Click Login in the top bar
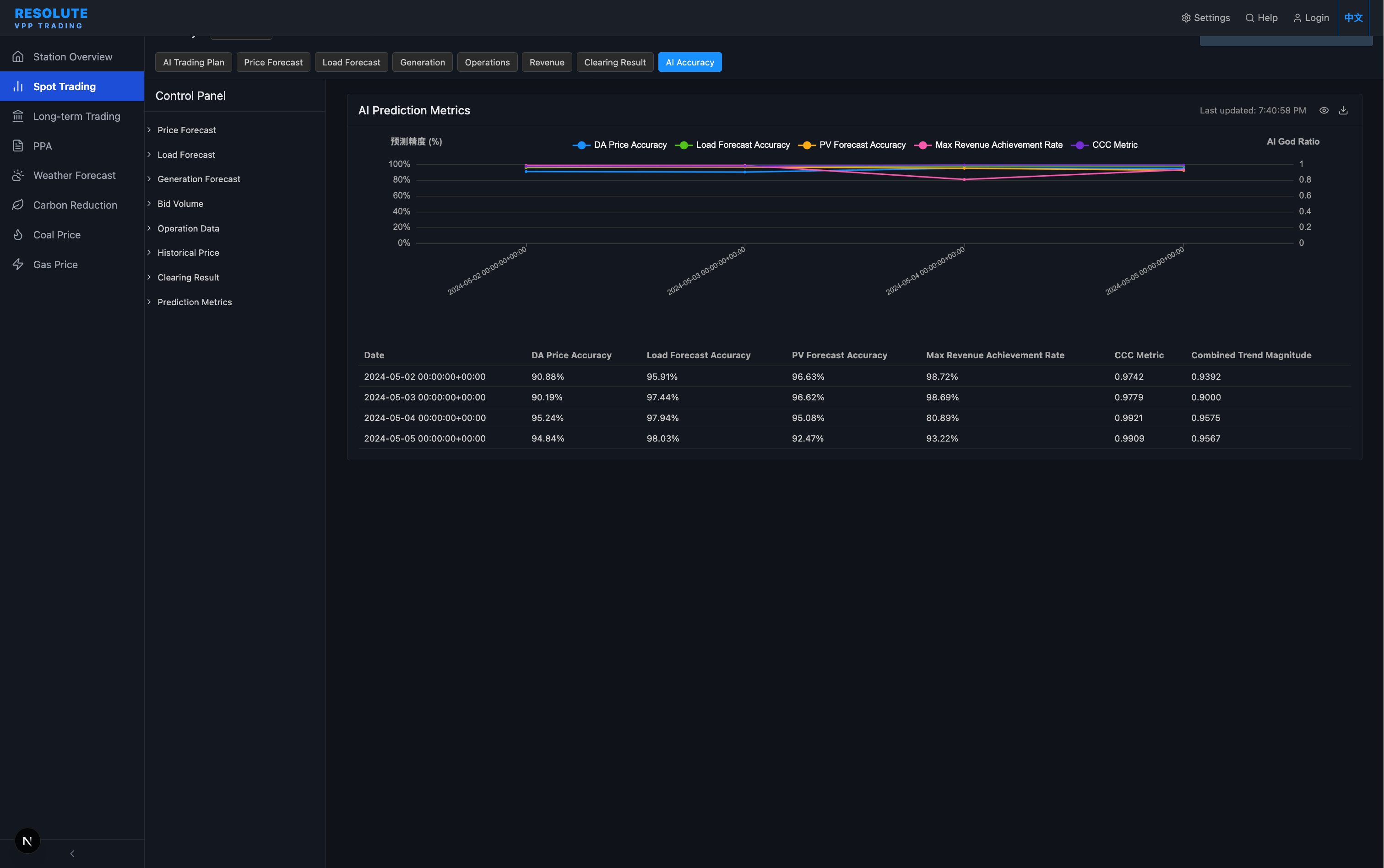The image size is (1384, 868). click(1311, 18)
